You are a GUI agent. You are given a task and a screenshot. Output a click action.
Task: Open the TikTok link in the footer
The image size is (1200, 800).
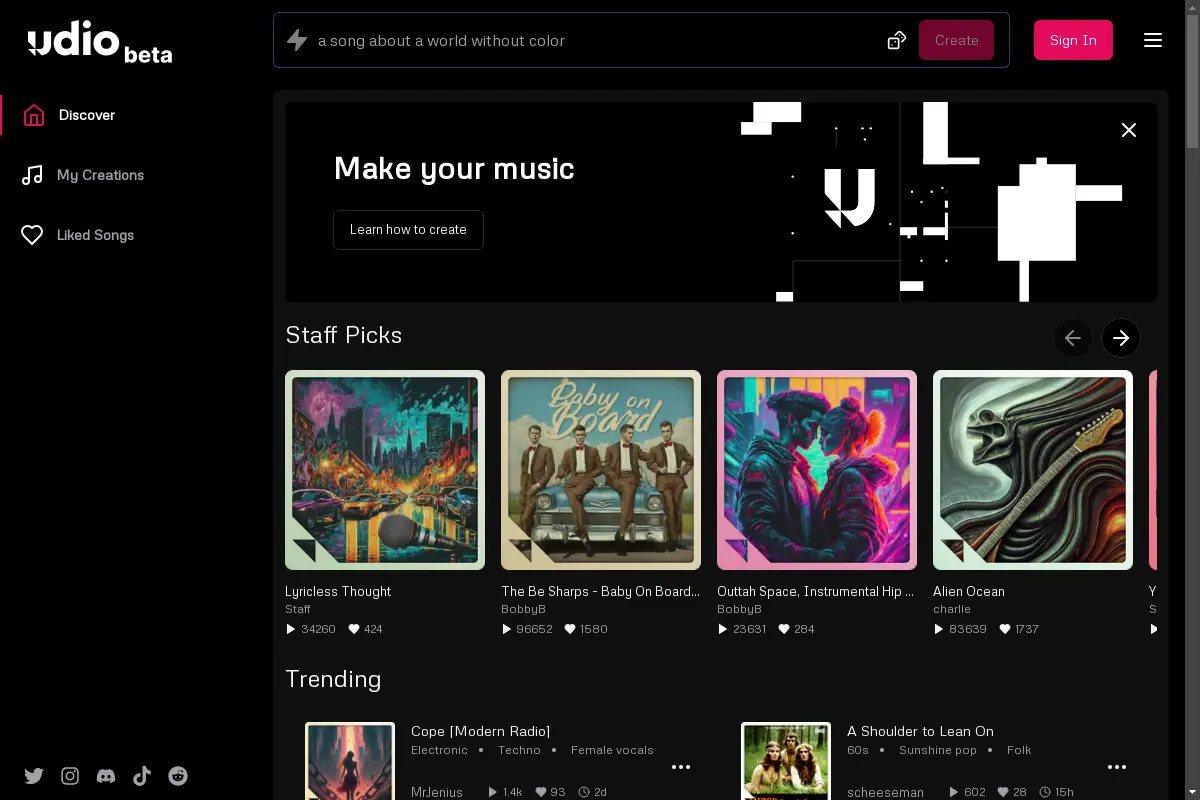142,775
